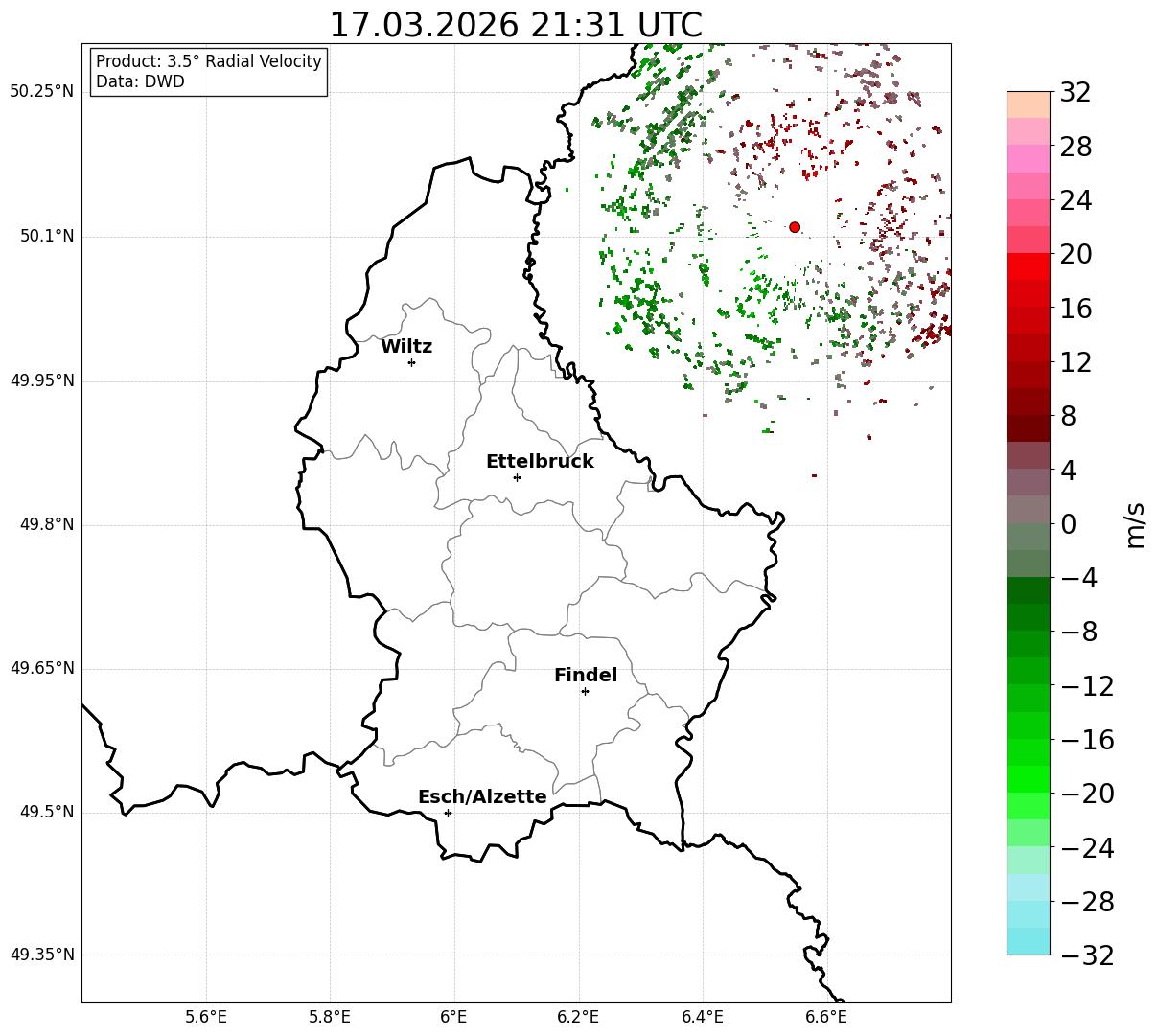Click the 16 colorbar tick label
The image size is (1157, 1036).
point(1076,309)
